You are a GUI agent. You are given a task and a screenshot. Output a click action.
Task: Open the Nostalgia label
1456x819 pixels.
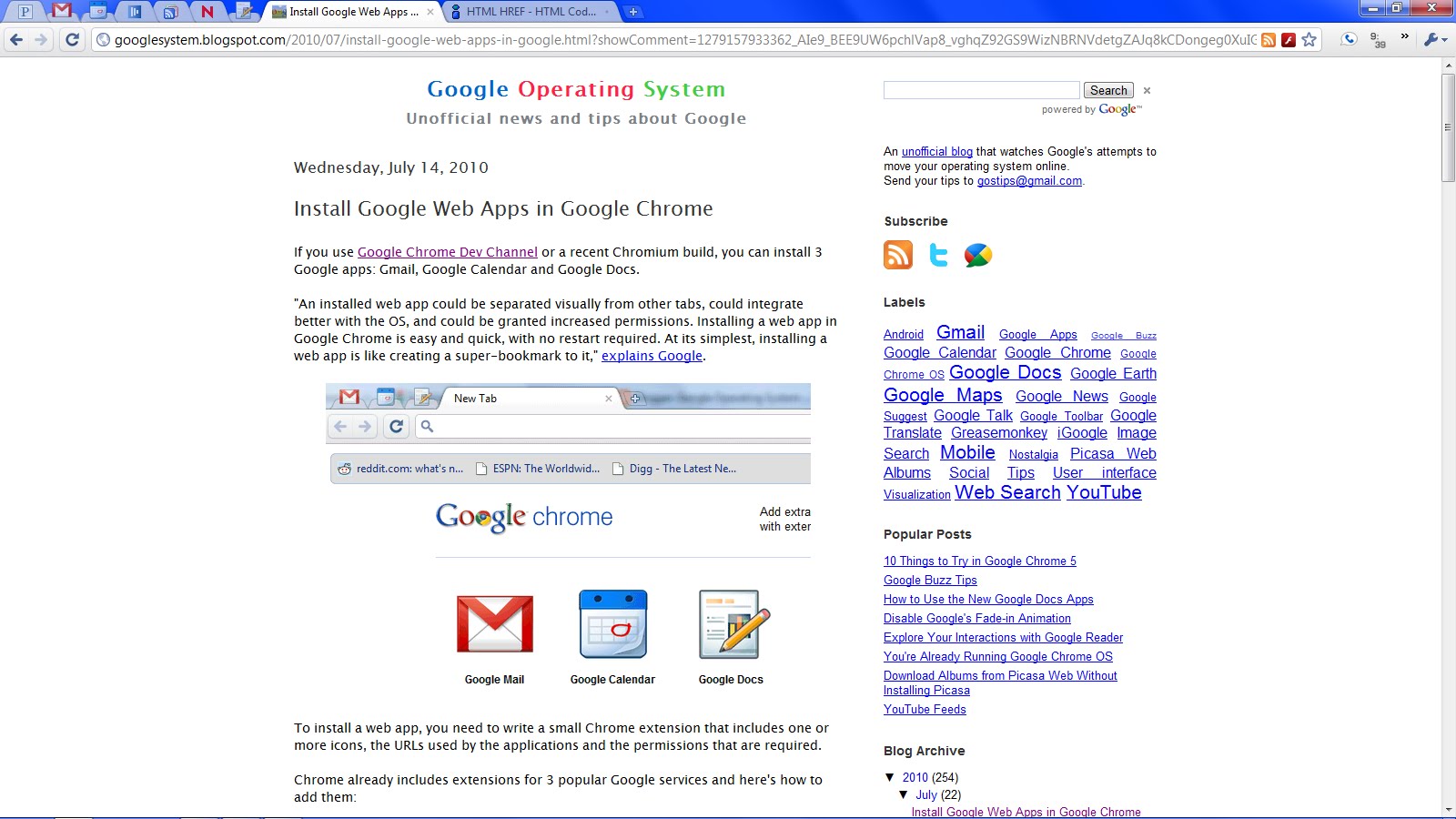1033,455
